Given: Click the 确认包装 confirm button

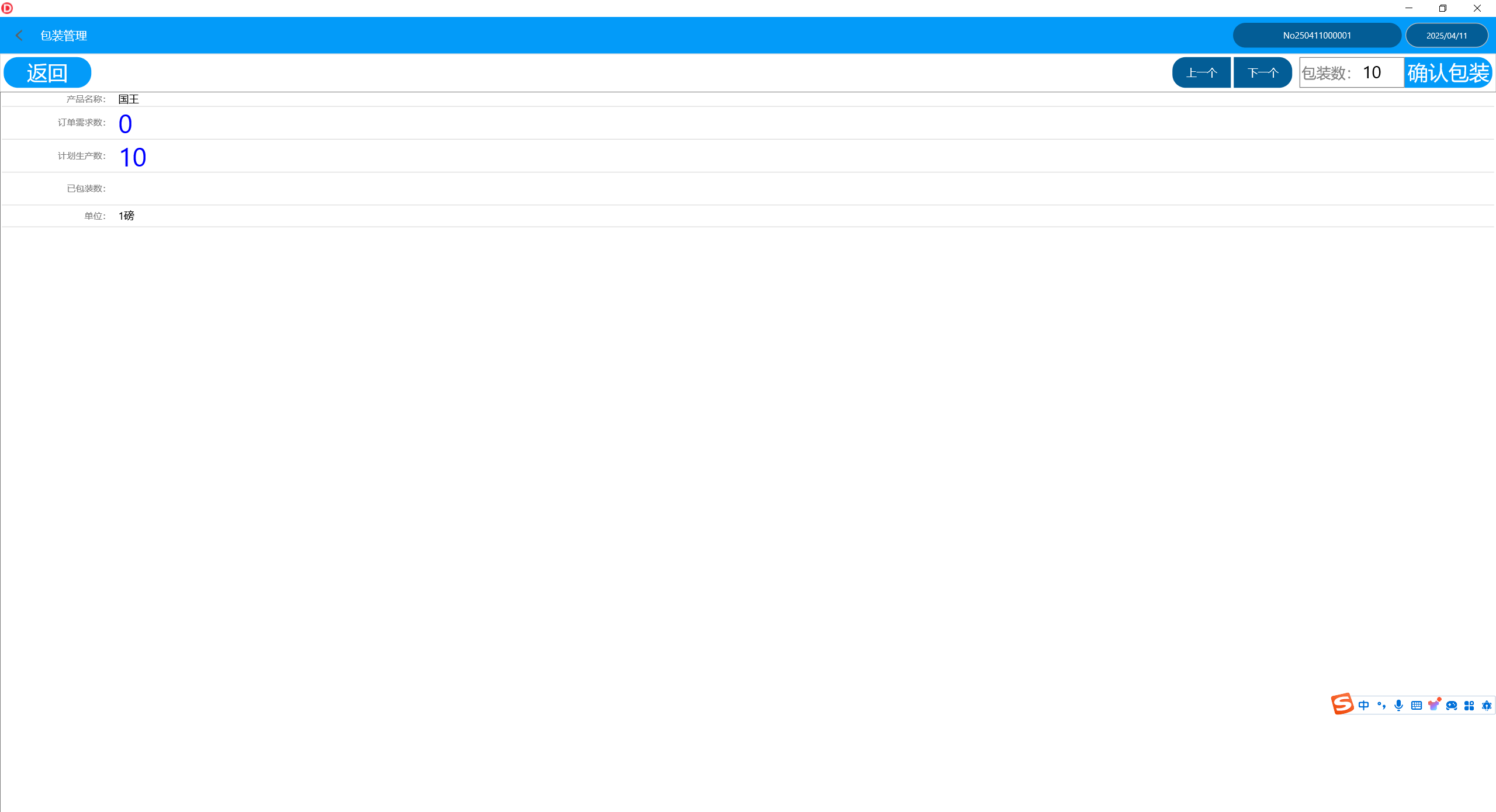Looking at the screenshot, I should 1448,73.
